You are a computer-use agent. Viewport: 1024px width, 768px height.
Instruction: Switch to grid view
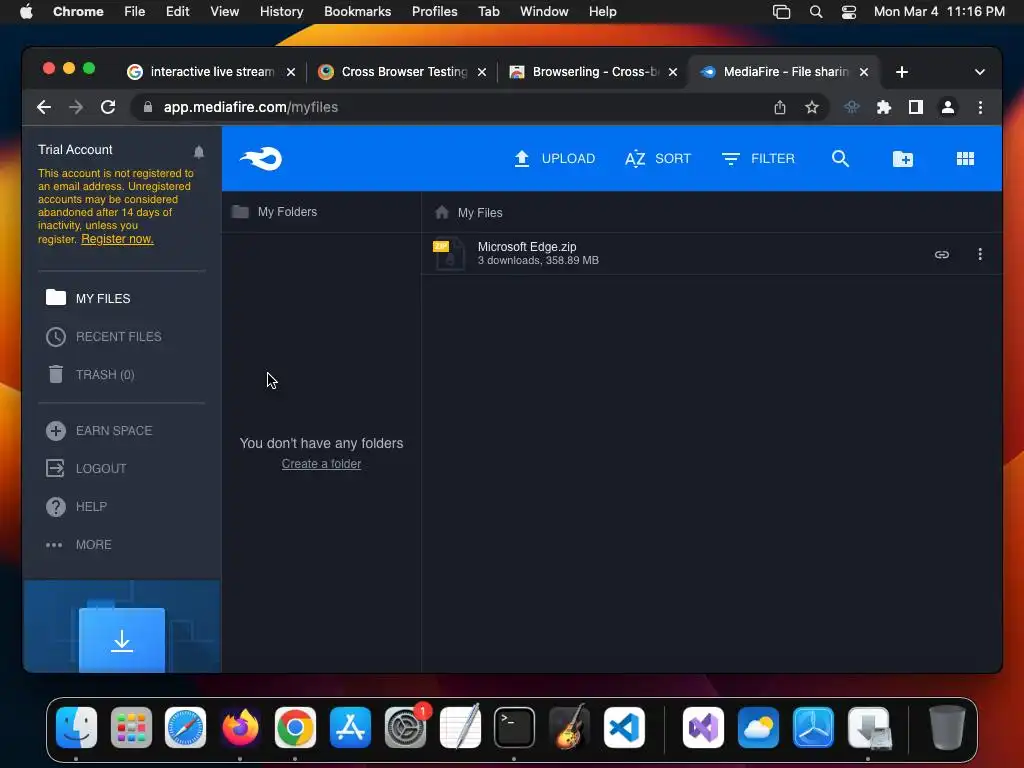point(965,159)
